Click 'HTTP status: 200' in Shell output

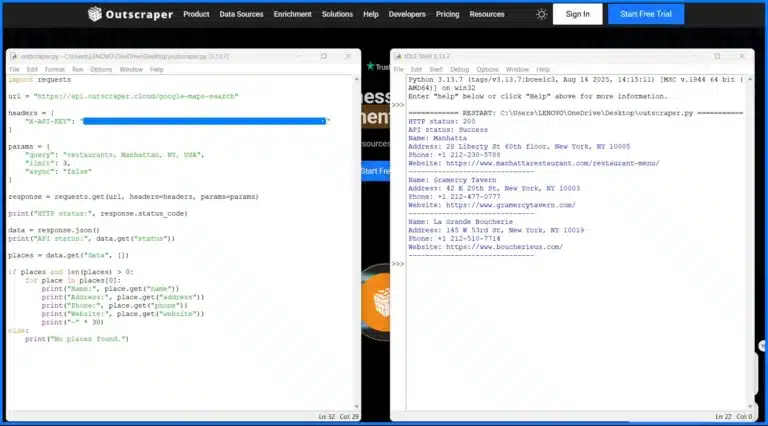click(442, 121)
